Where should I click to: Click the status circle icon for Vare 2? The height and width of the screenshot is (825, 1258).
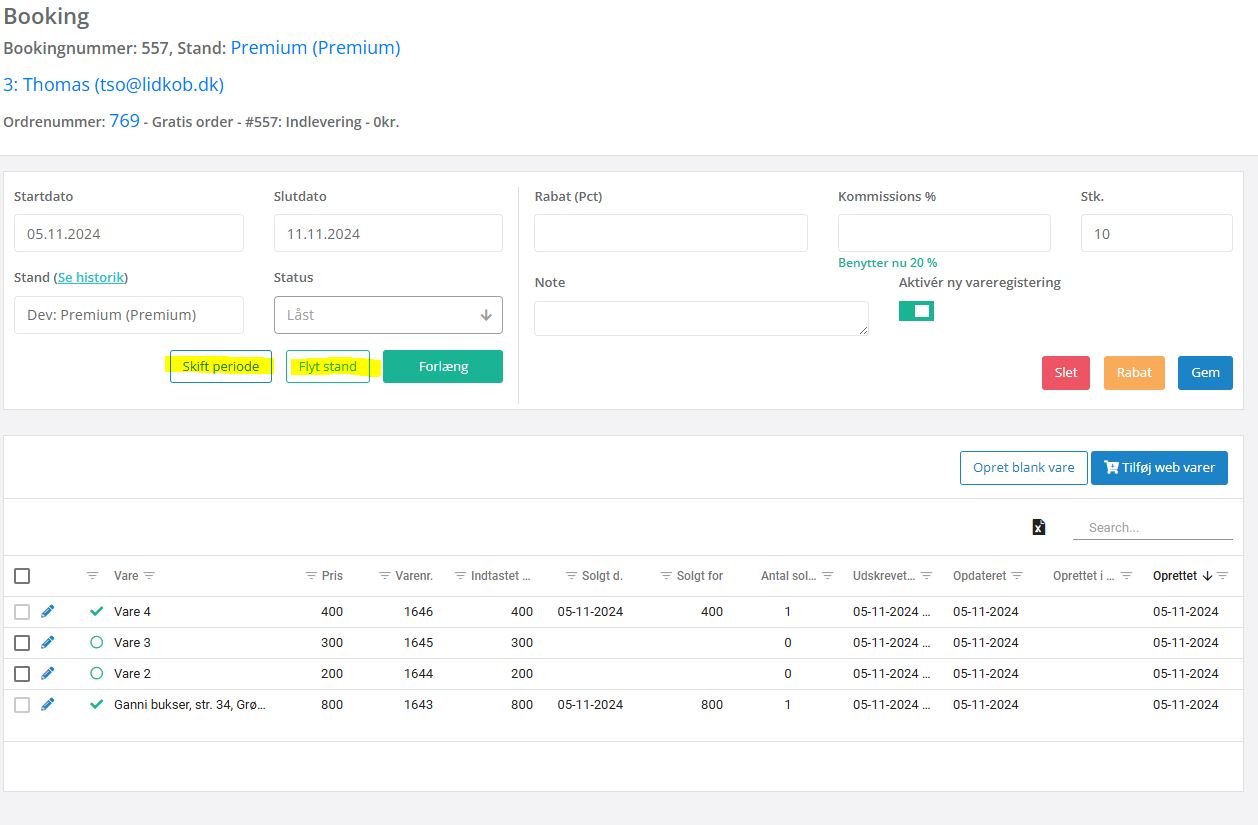tap(96, 673)
